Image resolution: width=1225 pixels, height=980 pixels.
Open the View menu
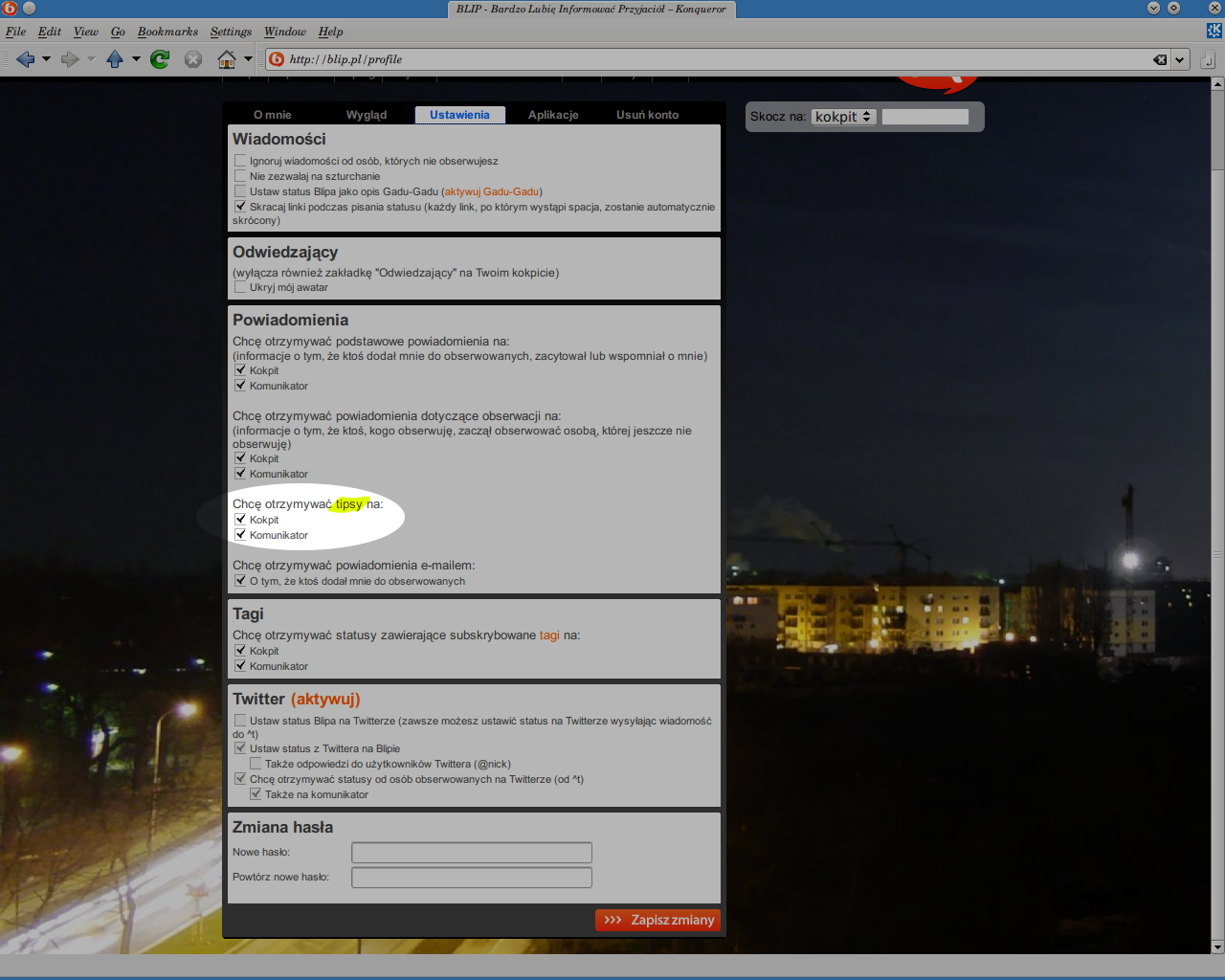86,32
